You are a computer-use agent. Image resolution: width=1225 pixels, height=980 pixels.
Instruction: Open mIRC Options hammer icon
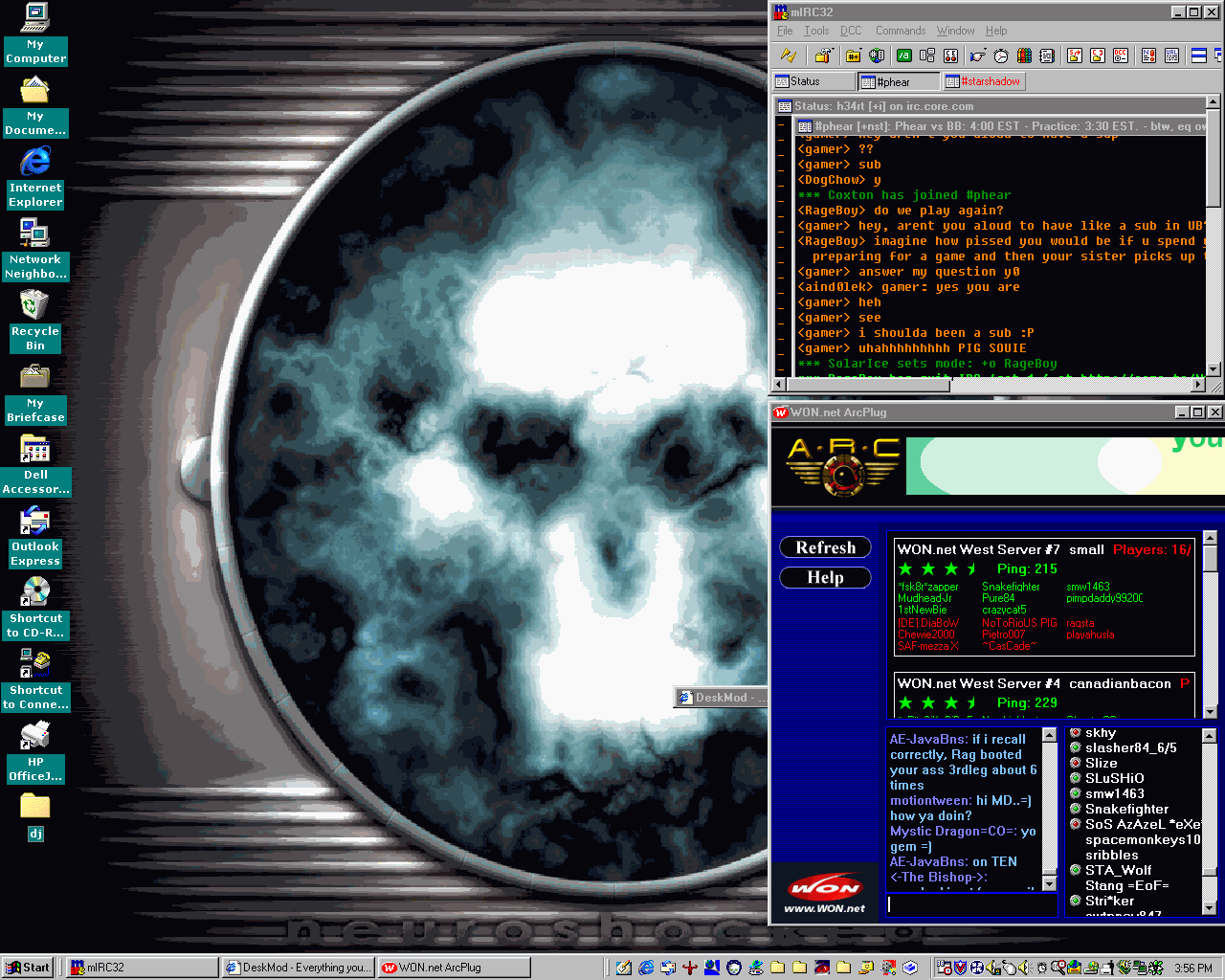click(824, 56)
